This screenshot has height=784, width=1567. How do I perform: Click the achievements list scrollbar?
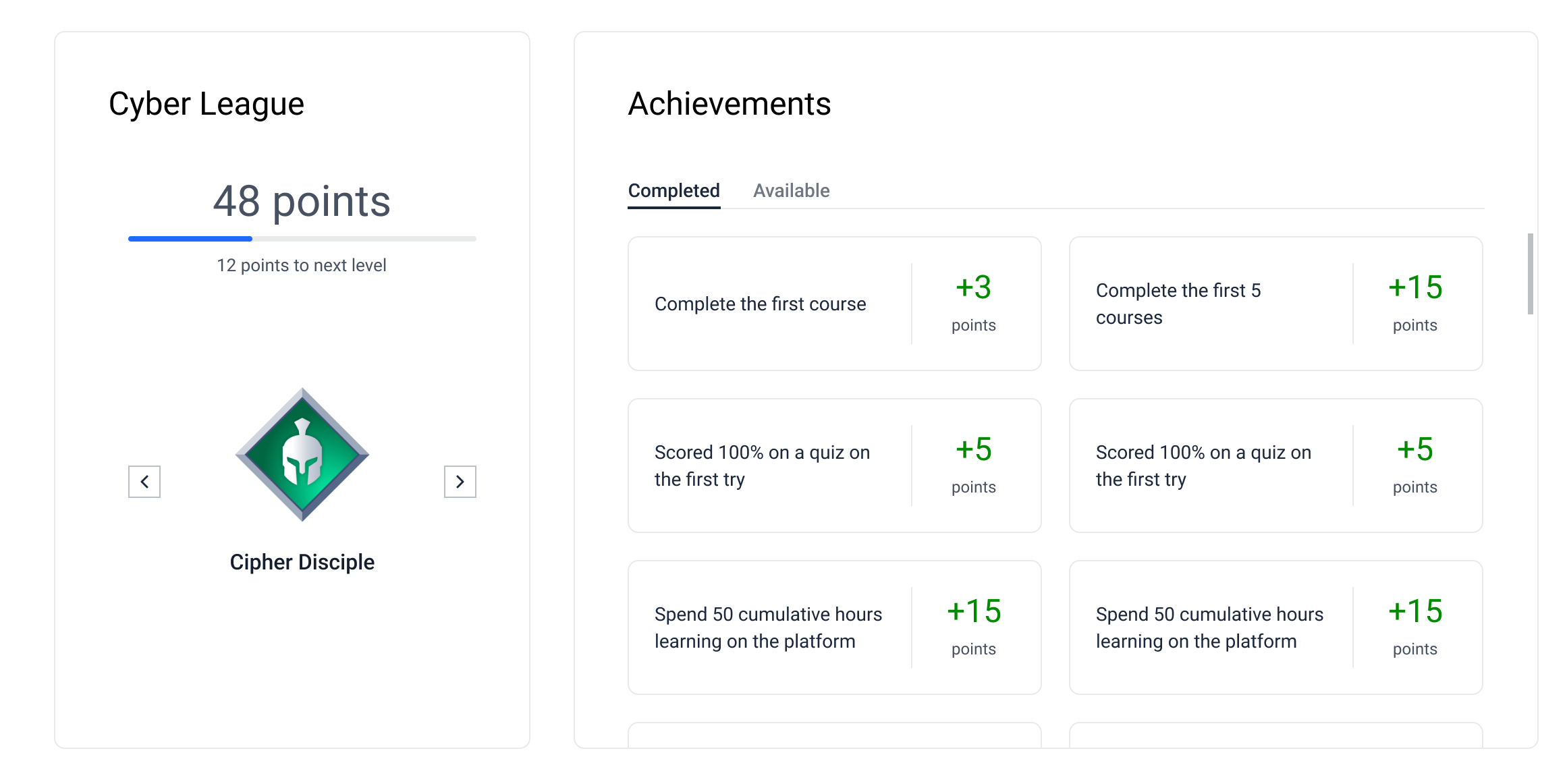[x=1530, y=274]
